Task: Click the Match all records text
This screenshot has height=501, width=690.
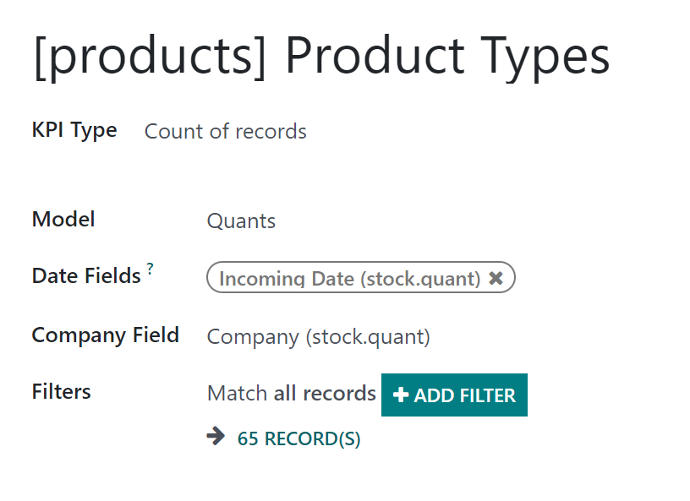Action: tap(291, 393)
